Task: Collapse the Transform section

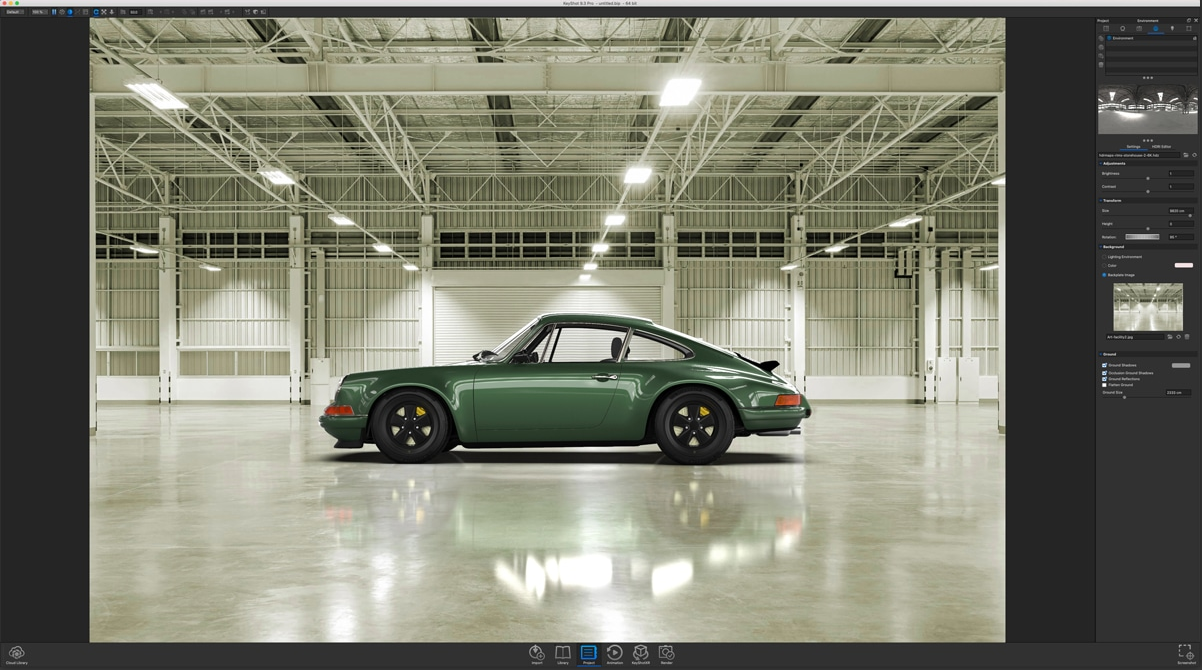Action: (x=1101, y=201)
